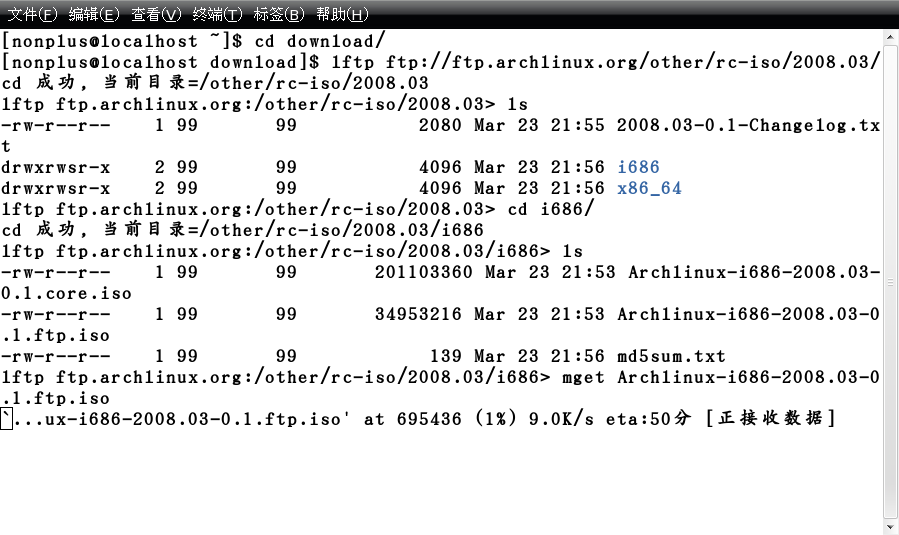Image resolution: width=899 pixels, height=535 pixels.
Task: Click the file size 34953216
Action: point(418,314)
